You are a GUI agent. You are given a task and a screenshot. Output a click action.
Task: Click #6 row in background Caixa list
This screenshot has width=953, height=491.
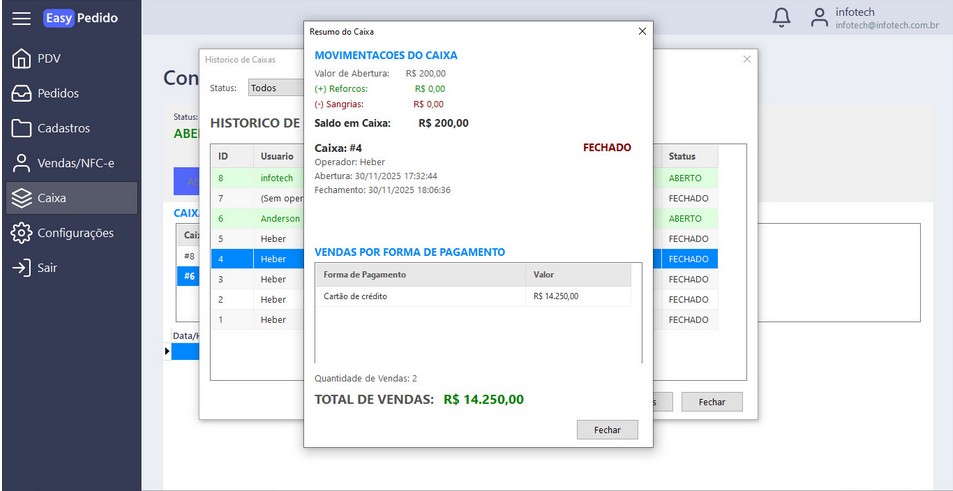pos(189,276)
